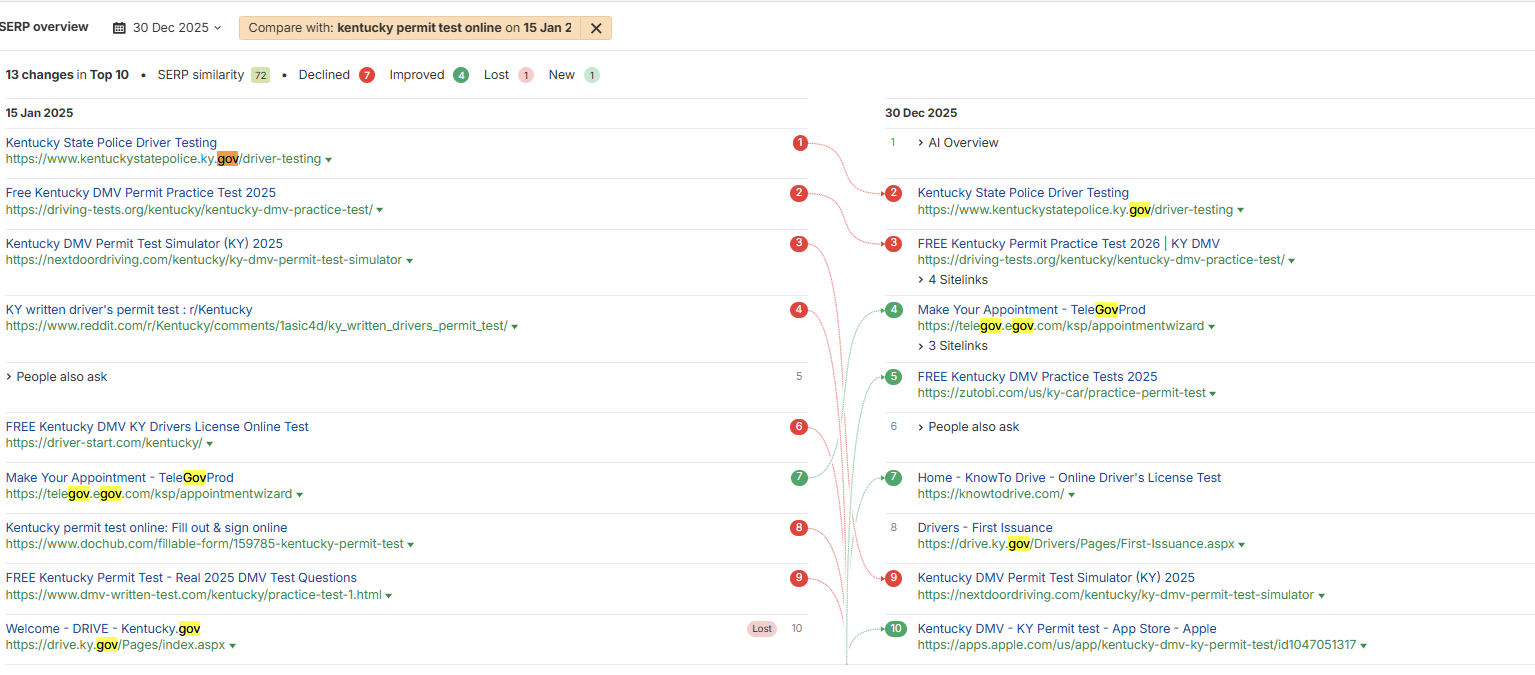Click red position 8 badge in 15 Jan column
Screen dimensions: 1535x675
pyautogui.click(x=798, y=528)
